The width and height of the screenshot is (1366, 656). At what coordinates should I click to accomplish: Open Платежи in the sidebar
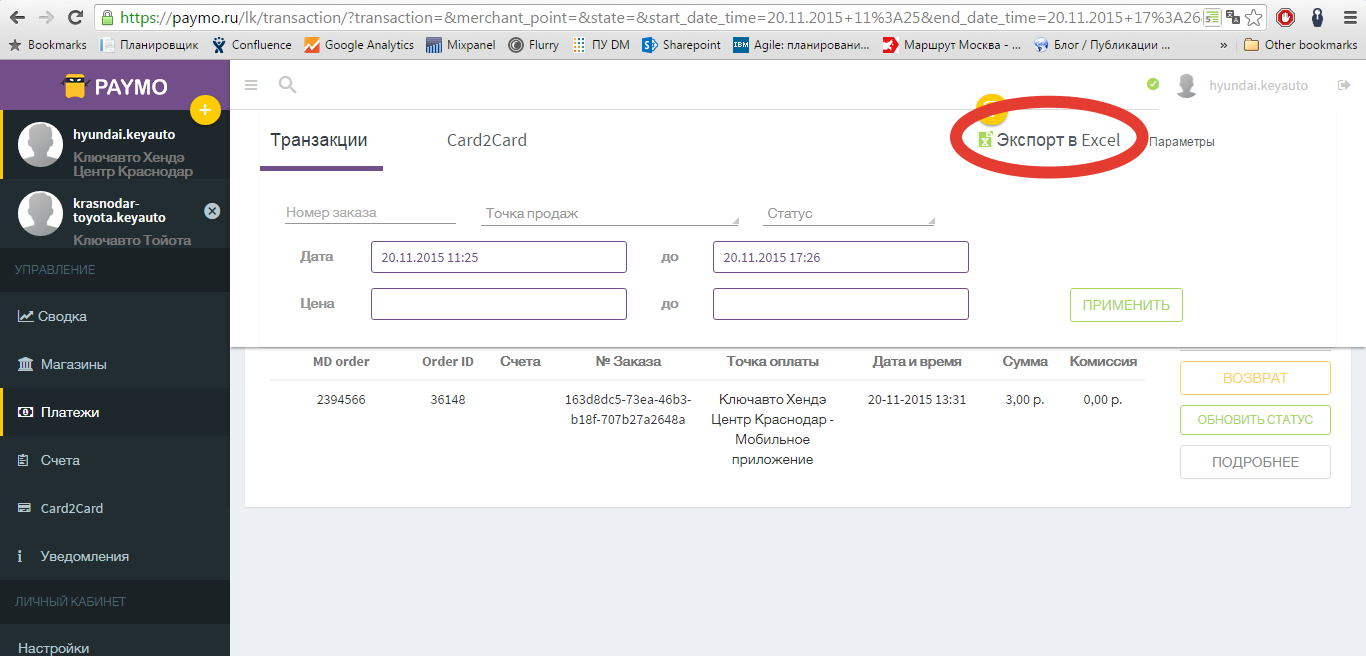[x=115, y=412]
